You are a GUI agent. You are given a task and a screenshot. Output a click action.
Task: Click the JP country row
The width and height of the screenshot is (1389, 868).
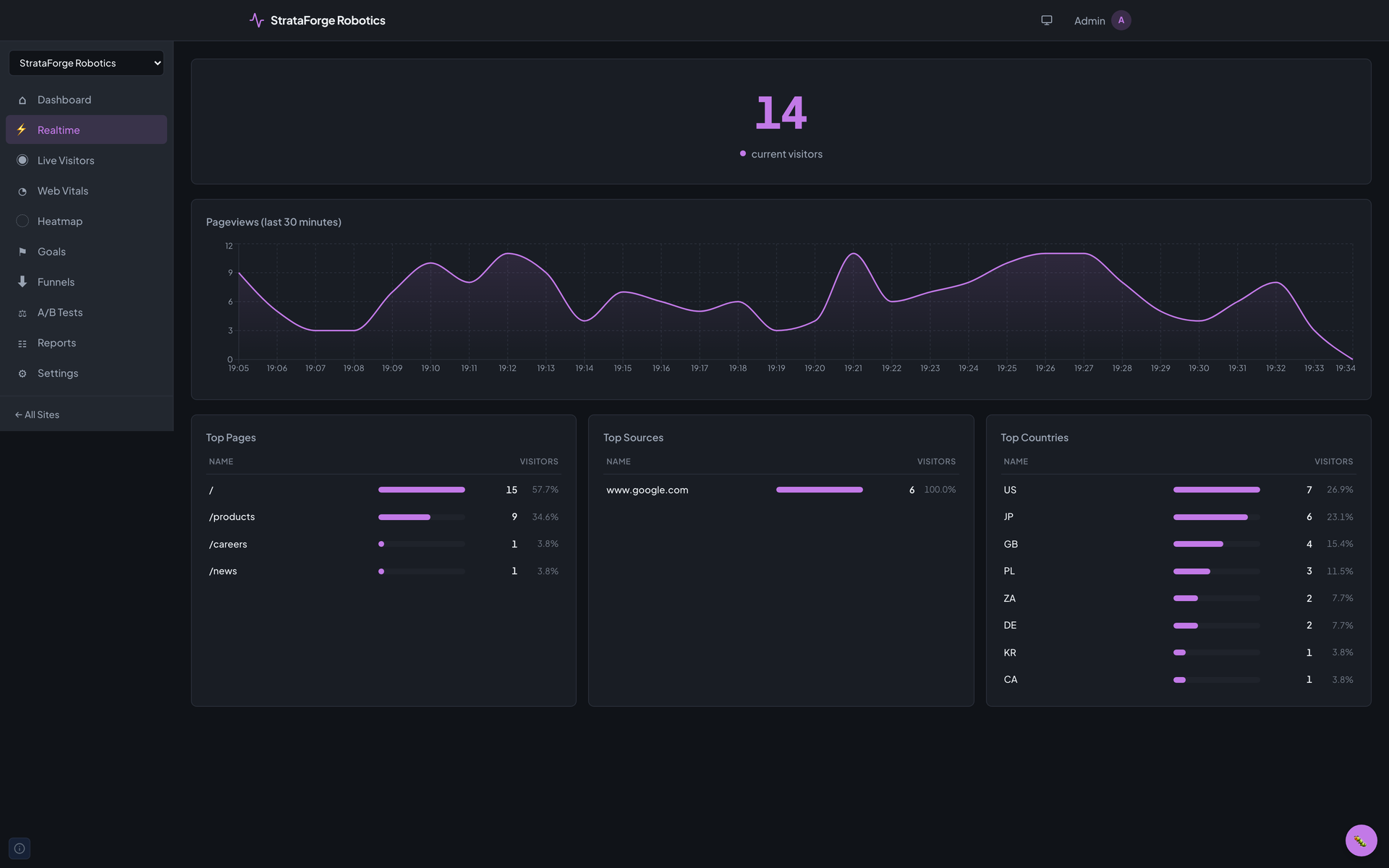pyautogui.click(x=1178, y=517)
